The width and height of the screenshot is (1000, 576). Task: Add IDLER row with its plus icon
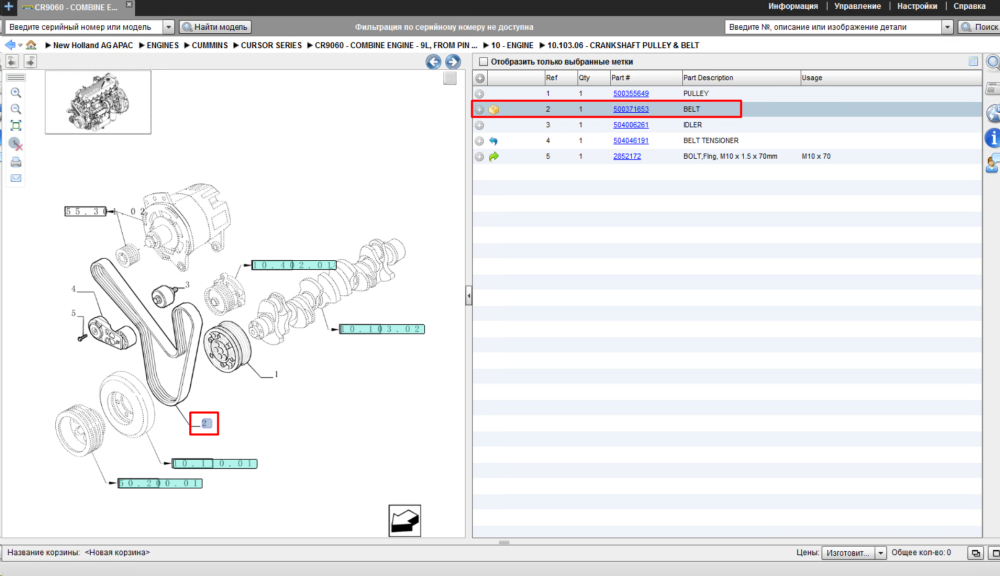pyautogui.click(x=480, y=125)
